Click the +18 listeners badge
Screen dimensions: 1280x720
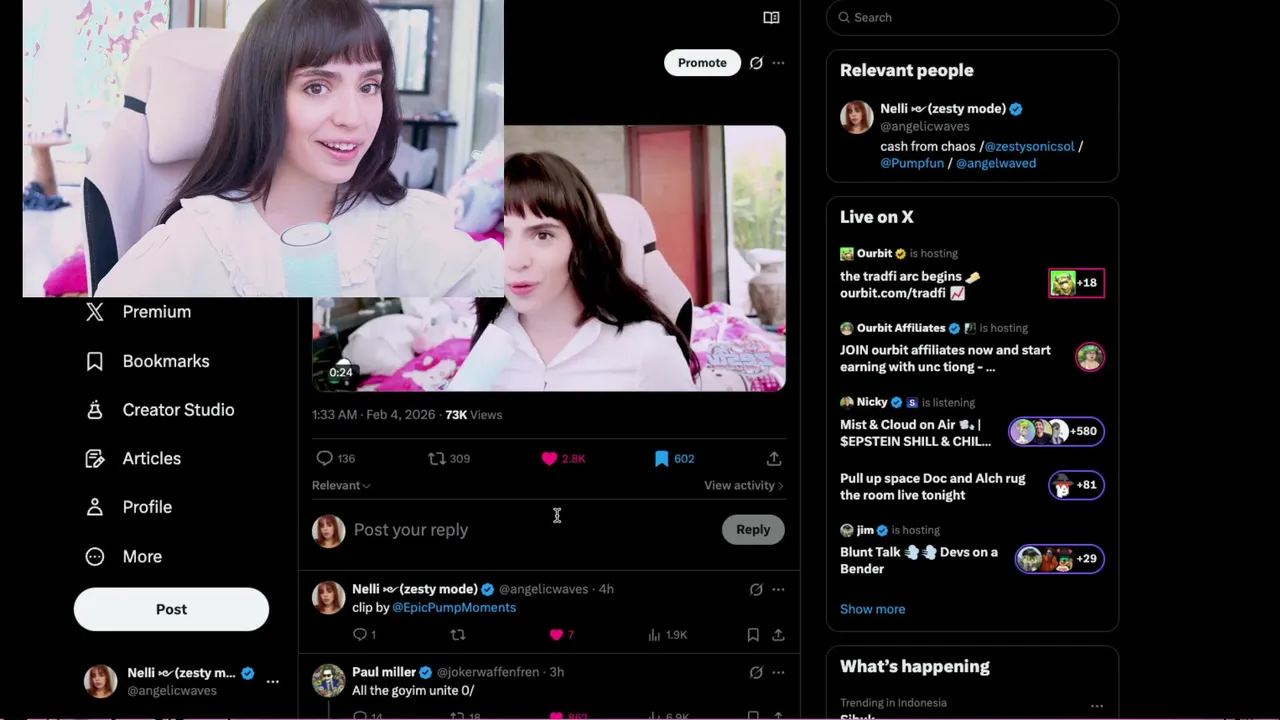(1076, 283)
